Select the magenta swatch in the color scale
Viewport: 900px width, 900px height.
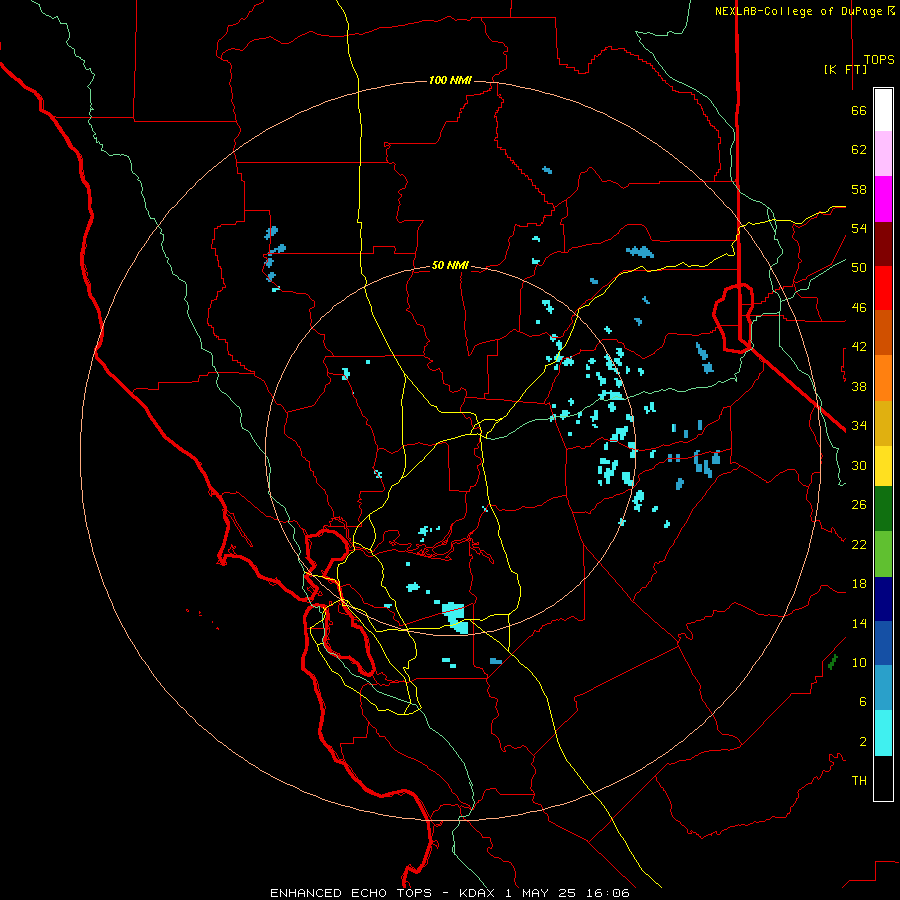coord(883,199)
